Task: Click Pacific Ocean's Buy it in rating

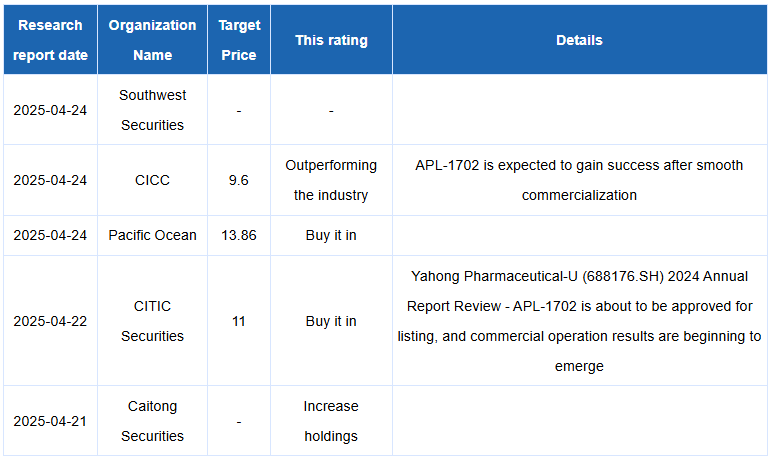Action: (331, 235)
